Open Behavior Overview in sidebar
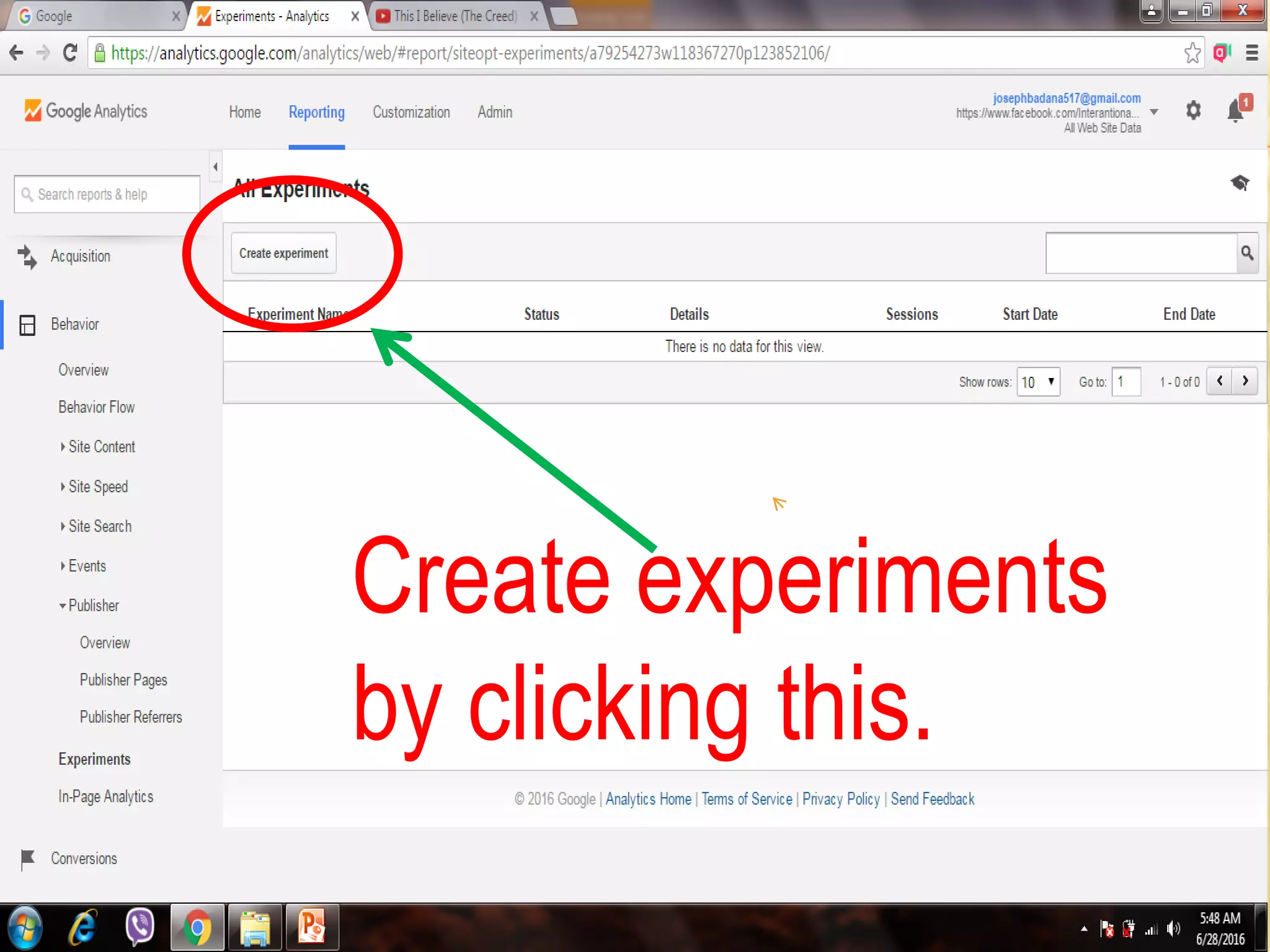This screenshot has width=1270, height=952. 84,369
